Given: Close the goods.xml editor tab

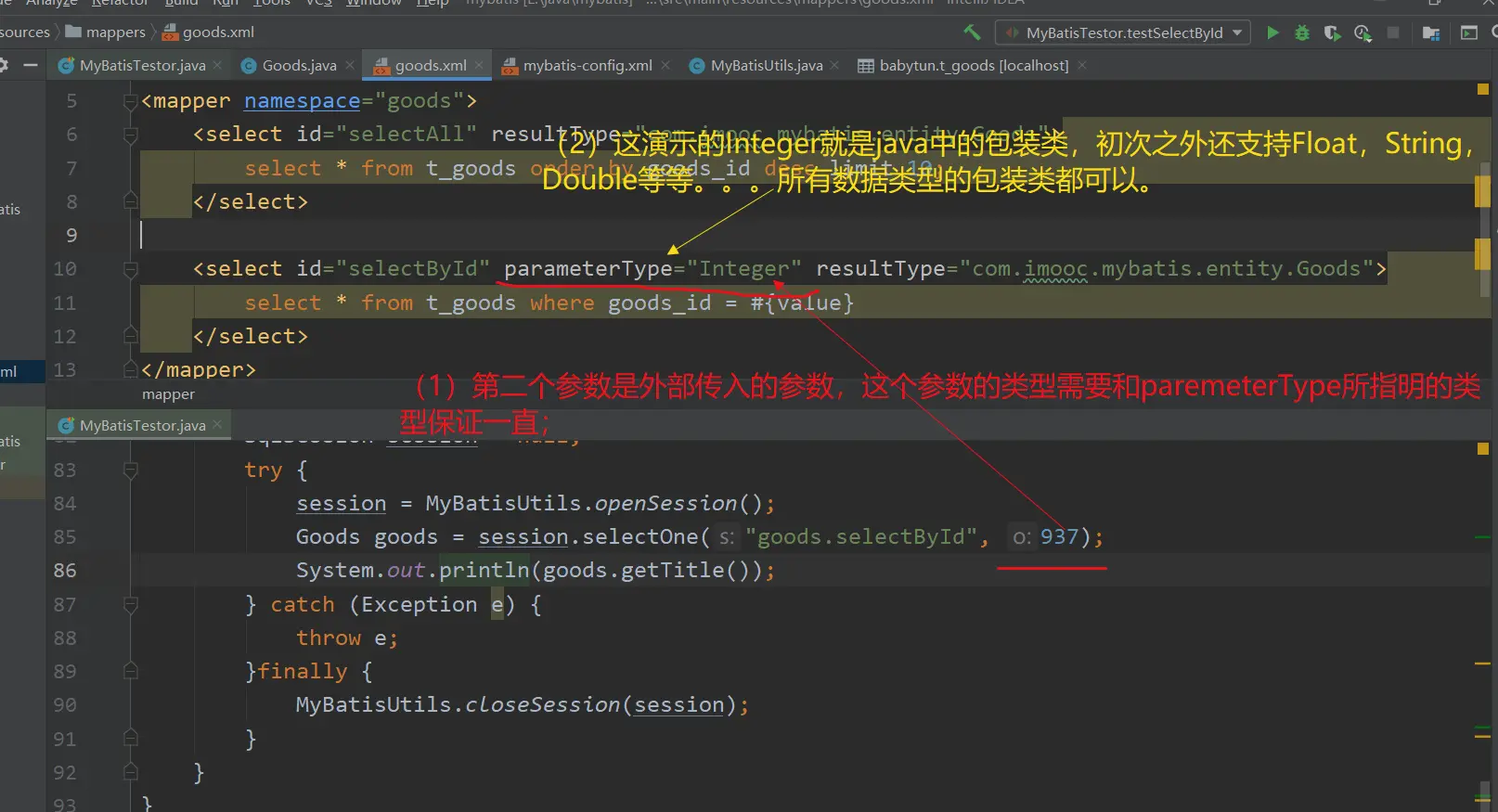Looking at the screenshot, I should [479, 65].
